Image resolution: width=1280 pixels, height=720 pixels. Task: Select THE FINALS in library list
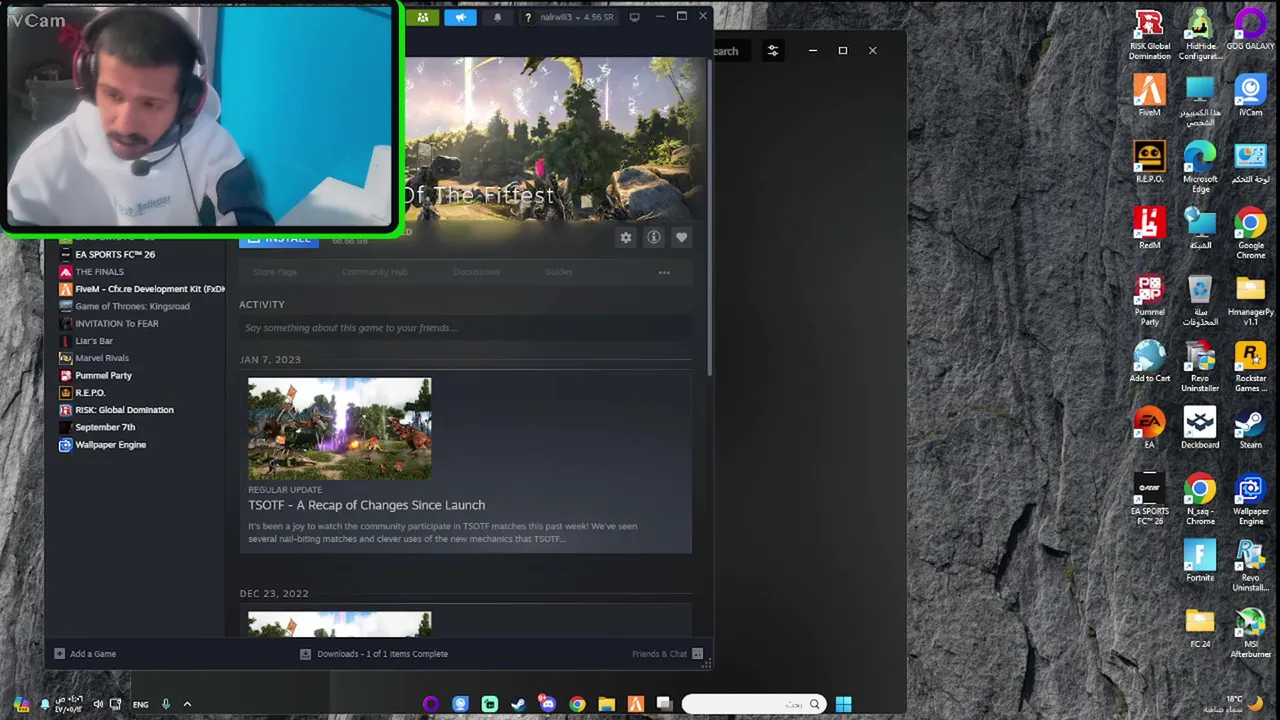[99, 272]
